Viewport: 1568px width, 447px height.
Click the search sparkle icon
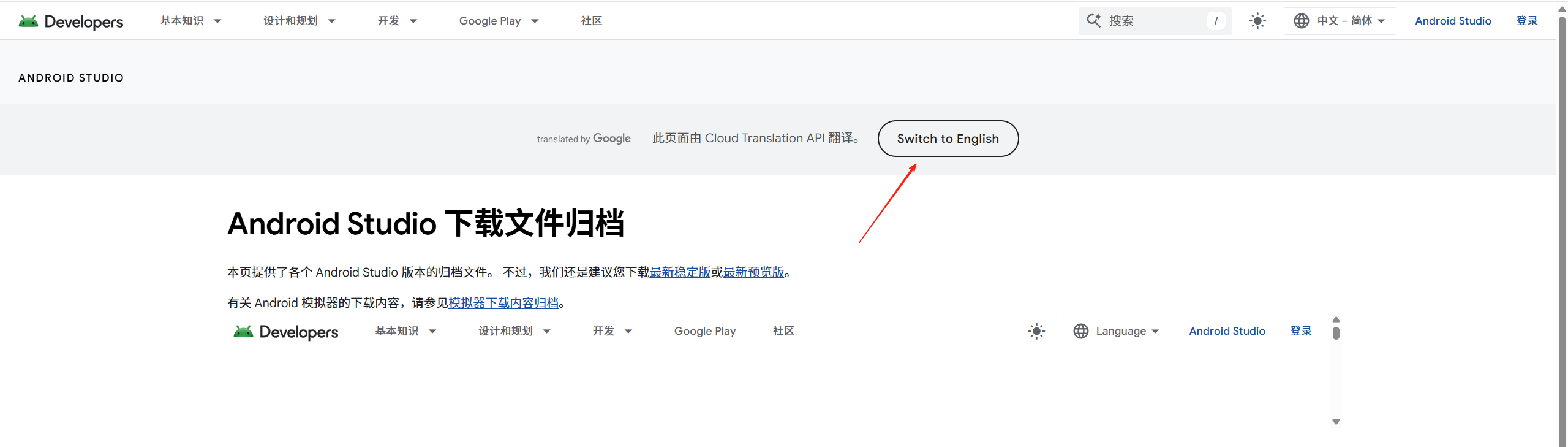click(1094, 20)
